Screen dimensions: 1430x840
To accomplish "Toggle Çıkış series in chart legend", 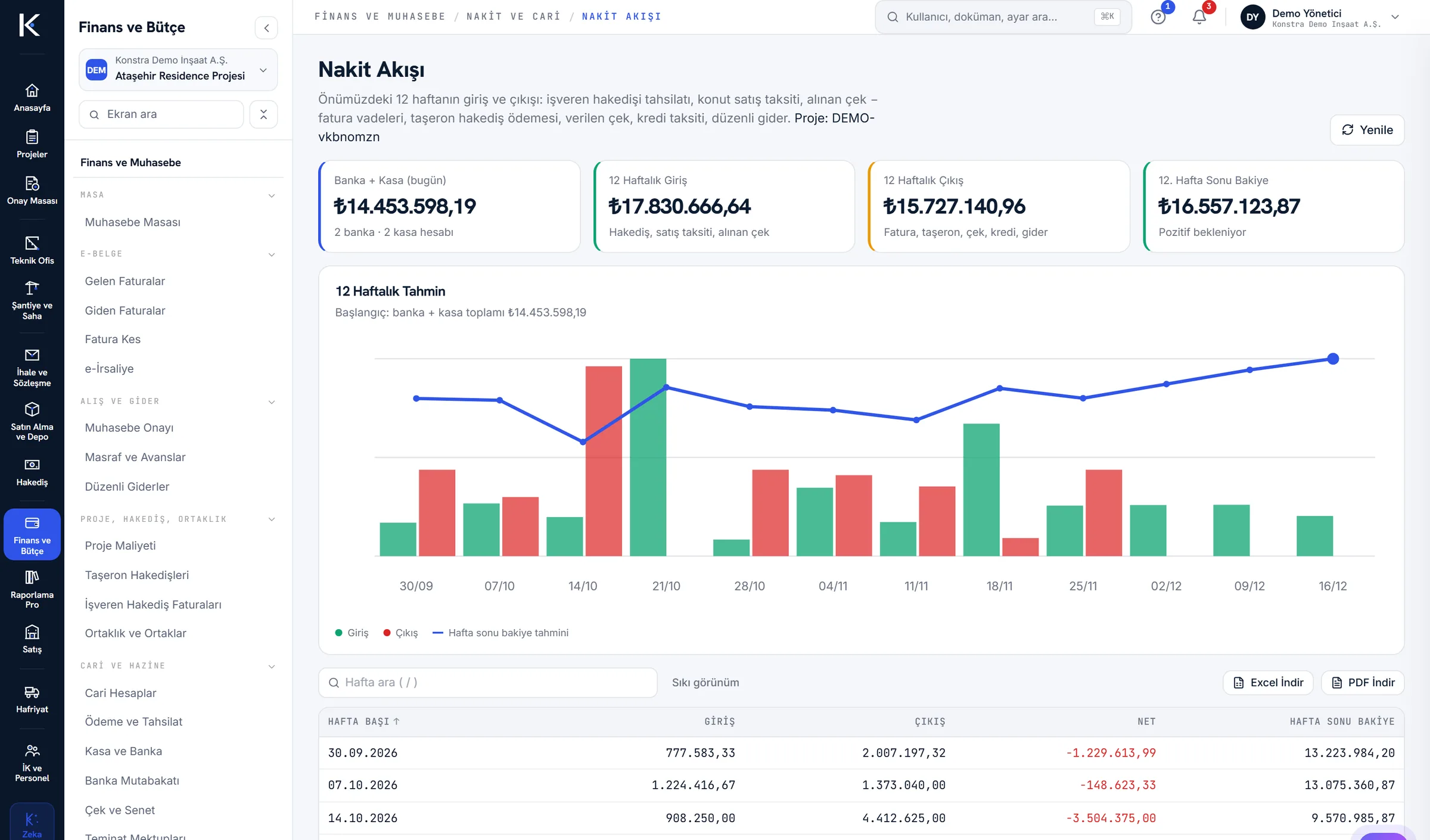I will (x=400, y=633).
